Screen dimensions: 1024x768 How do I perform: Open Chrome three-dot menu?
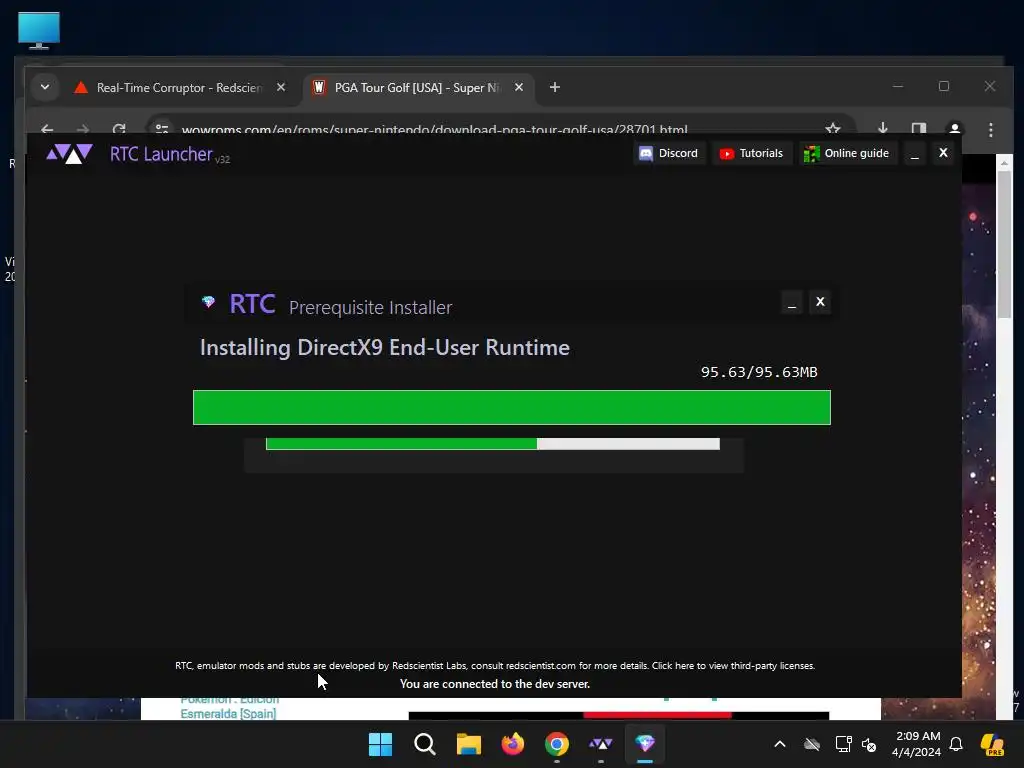991,129
